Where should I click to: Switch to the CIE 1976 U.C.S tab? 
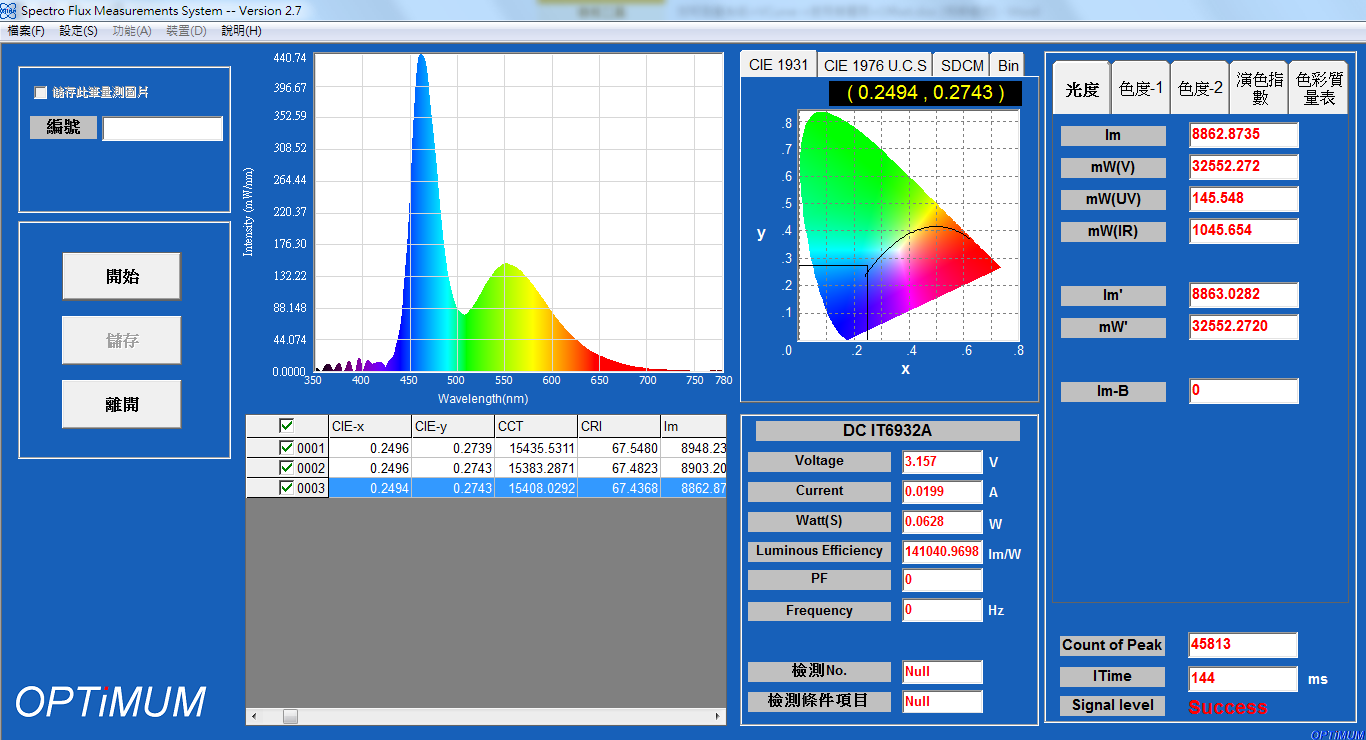[874, 64]
